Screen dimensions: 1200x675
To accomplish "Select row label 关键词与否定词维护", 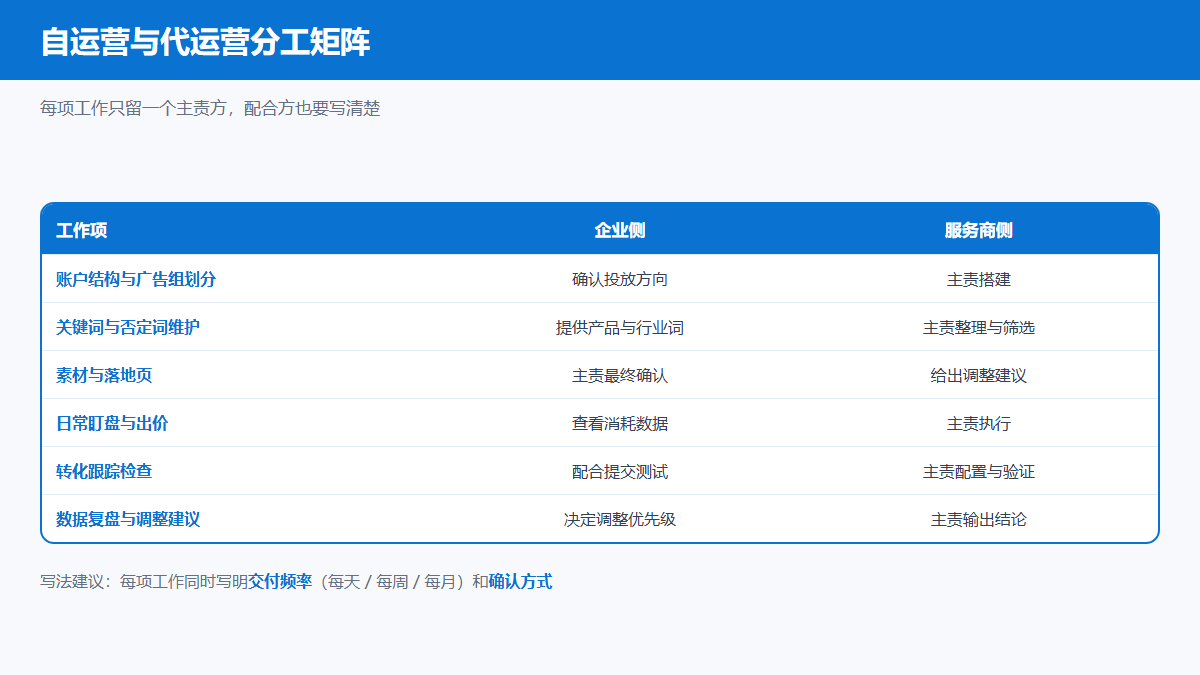I will (128, 327).
